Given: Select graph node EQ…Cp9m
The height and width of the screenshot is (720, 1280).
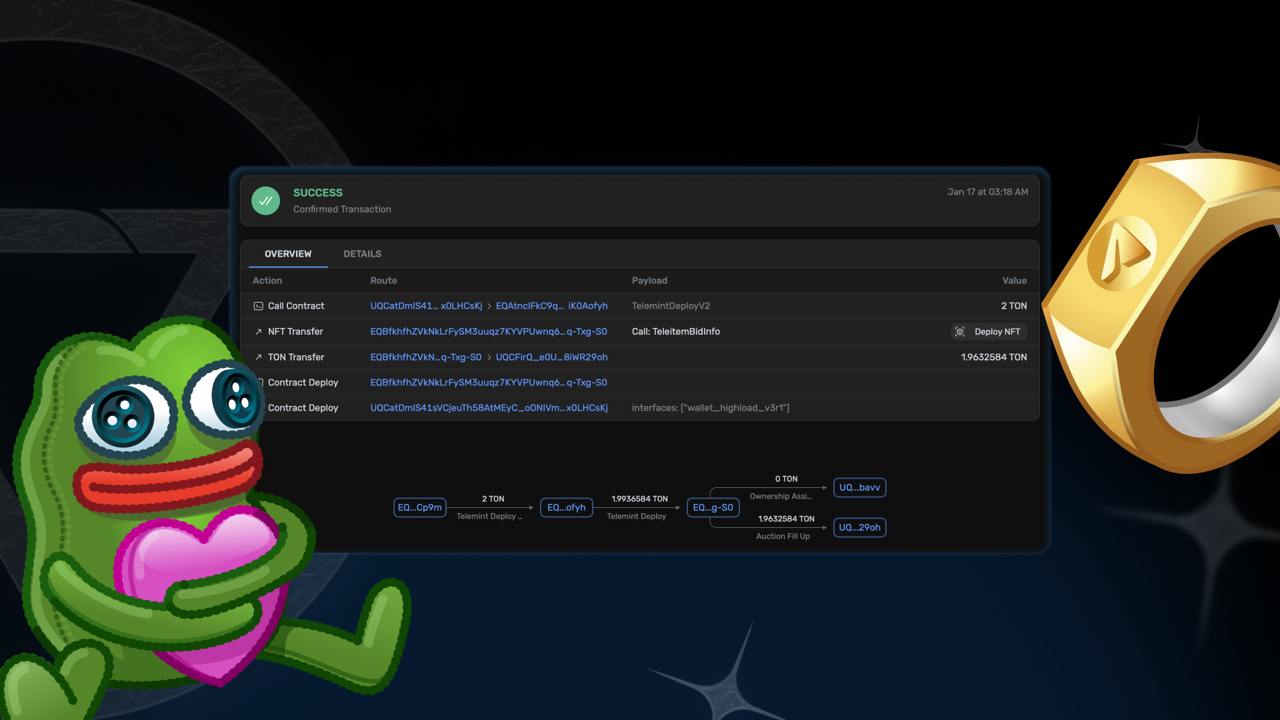Looking at the screenshot, I should click(420, 508).
